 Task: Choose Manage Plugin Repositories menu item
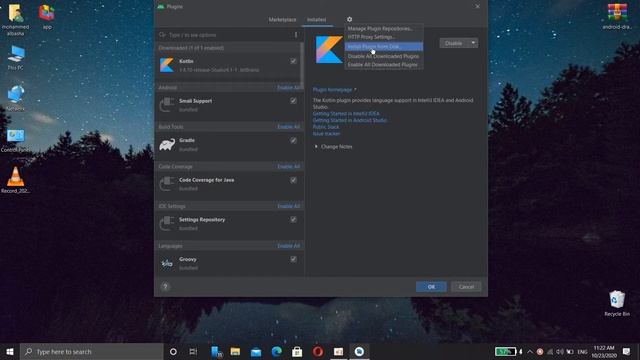pos(384,29)
